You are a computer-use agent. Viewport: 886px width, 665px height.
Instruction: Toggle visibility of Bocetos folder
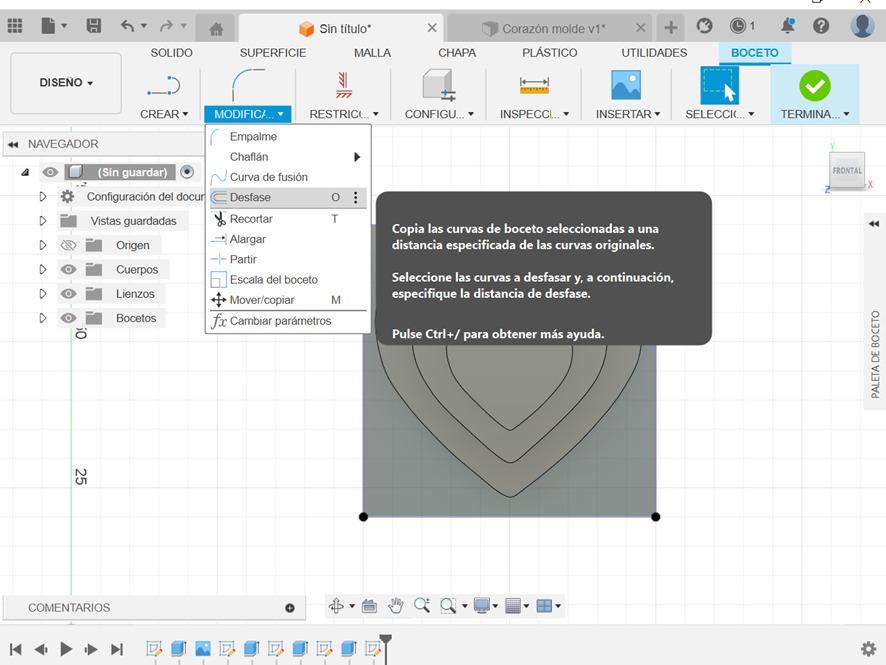tap(68, 318)
